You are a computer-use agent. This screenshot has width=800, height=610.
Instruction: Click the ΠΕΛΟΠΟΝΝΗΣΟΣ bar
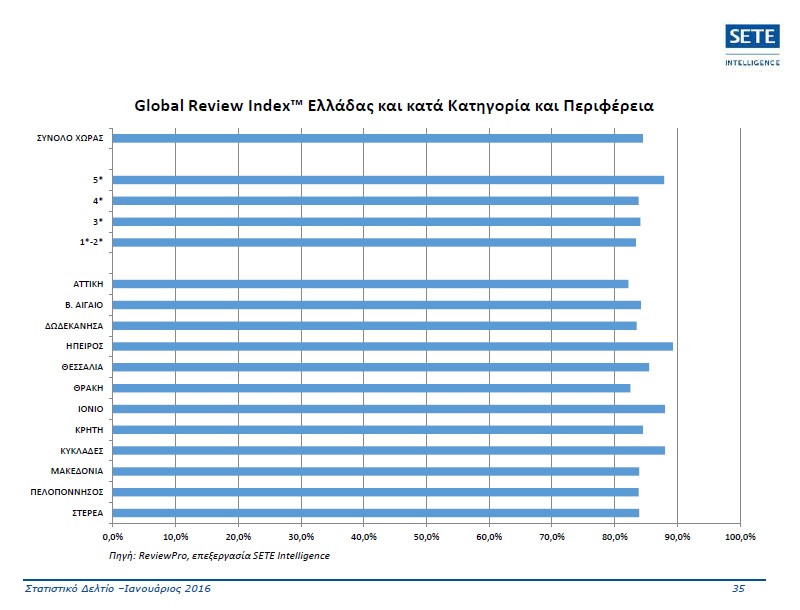[376, 492]
